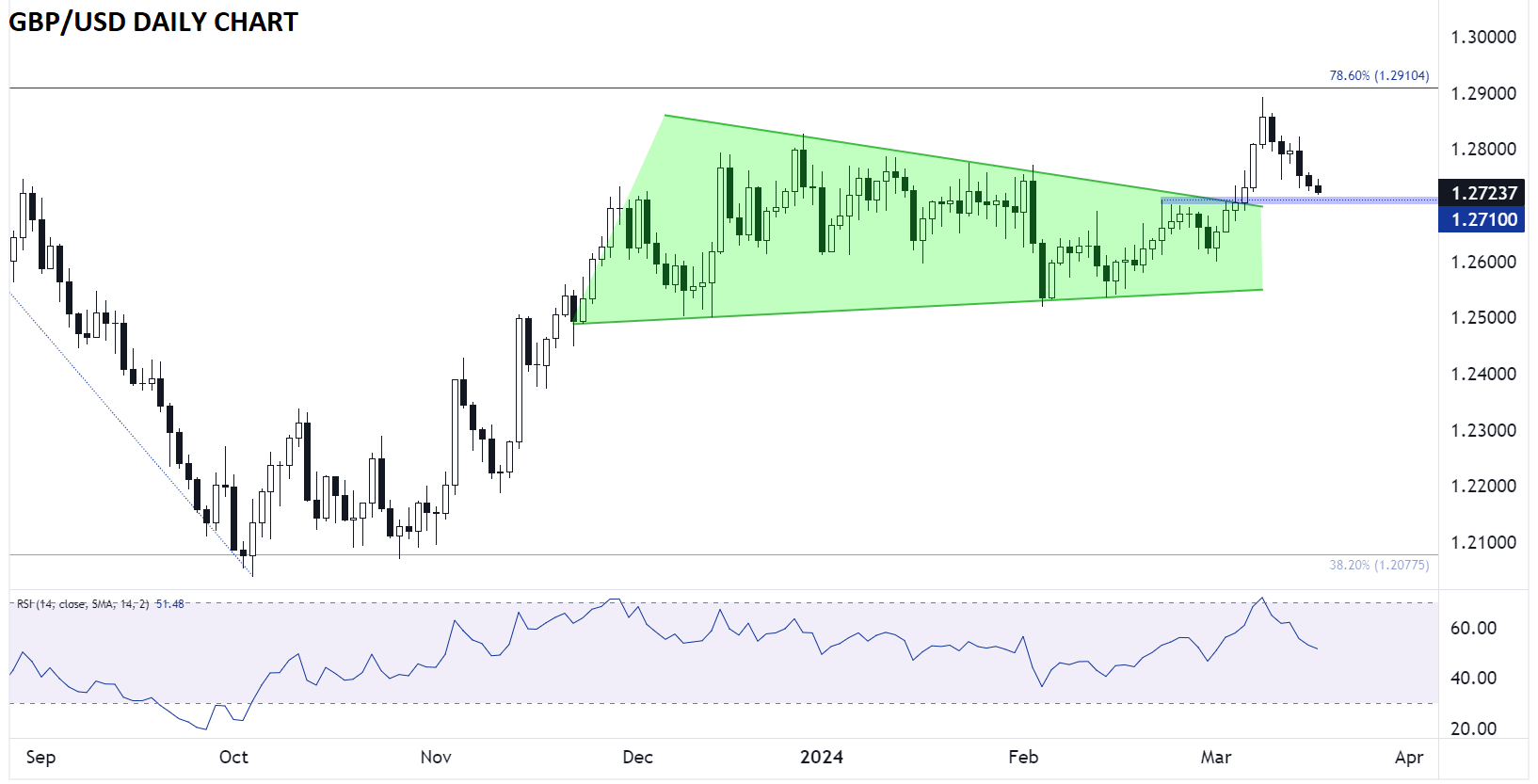Click the RSI value 51.48

point(170,603)
